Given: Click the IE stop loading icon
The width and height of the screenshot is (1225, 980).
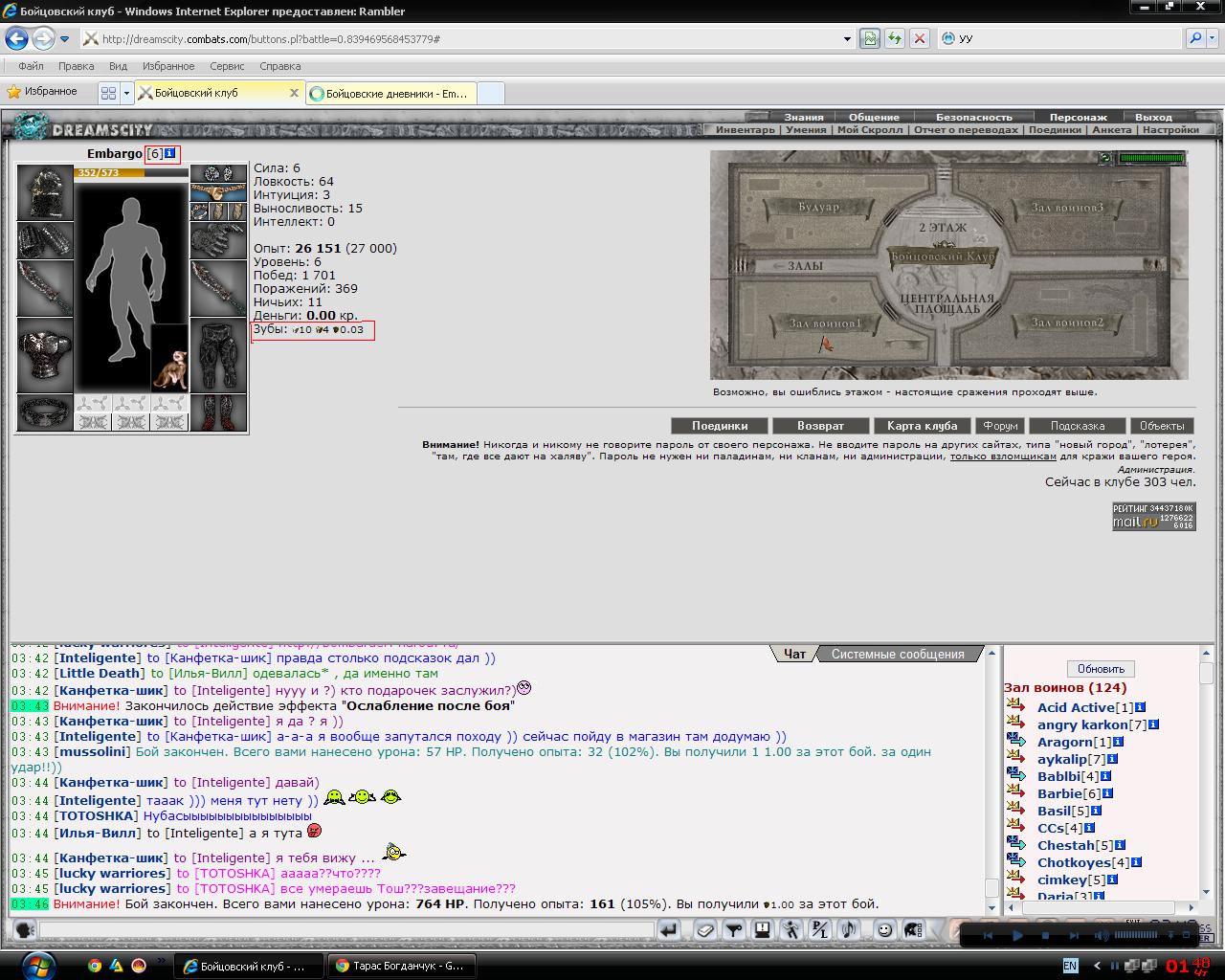Looking at the screenshot, I should point(920,38).
